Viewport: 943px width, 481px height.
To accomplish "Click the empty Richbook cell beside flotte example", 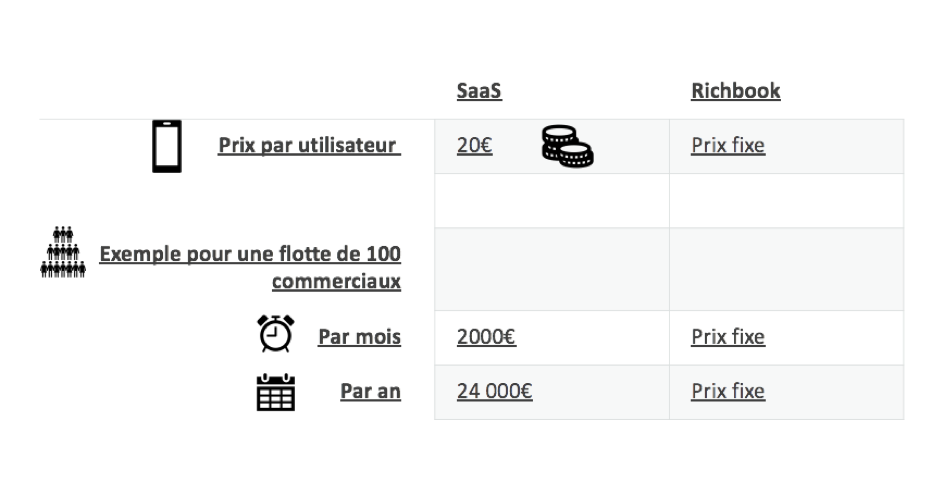I will (x=786, y=269).
